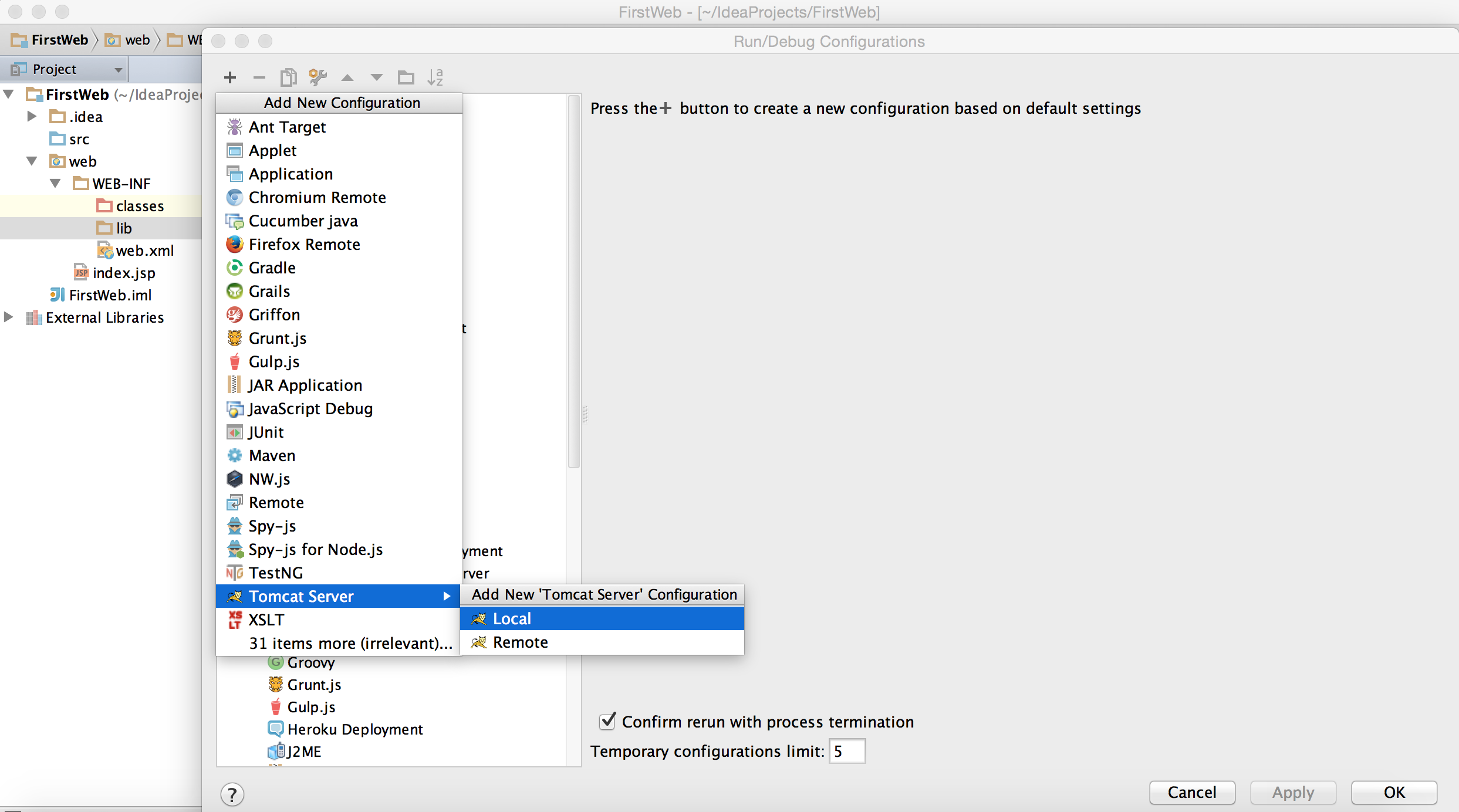The width and height of the screenshot is (1459, 812).
Task: Click the Remove configuration minus button
Action: click(x=257, y=77)
